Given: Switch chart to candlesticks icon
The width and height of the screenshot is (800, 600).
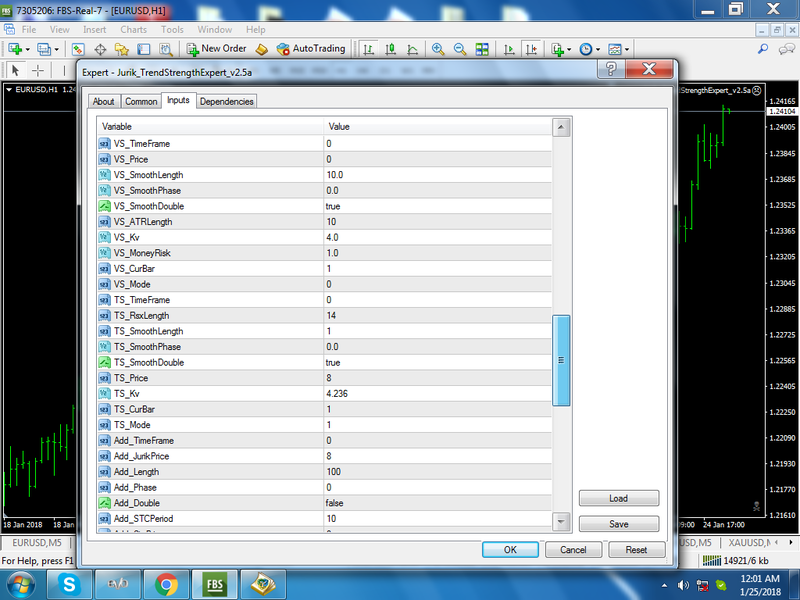Looking at the screenshot, I should (390, 49).
